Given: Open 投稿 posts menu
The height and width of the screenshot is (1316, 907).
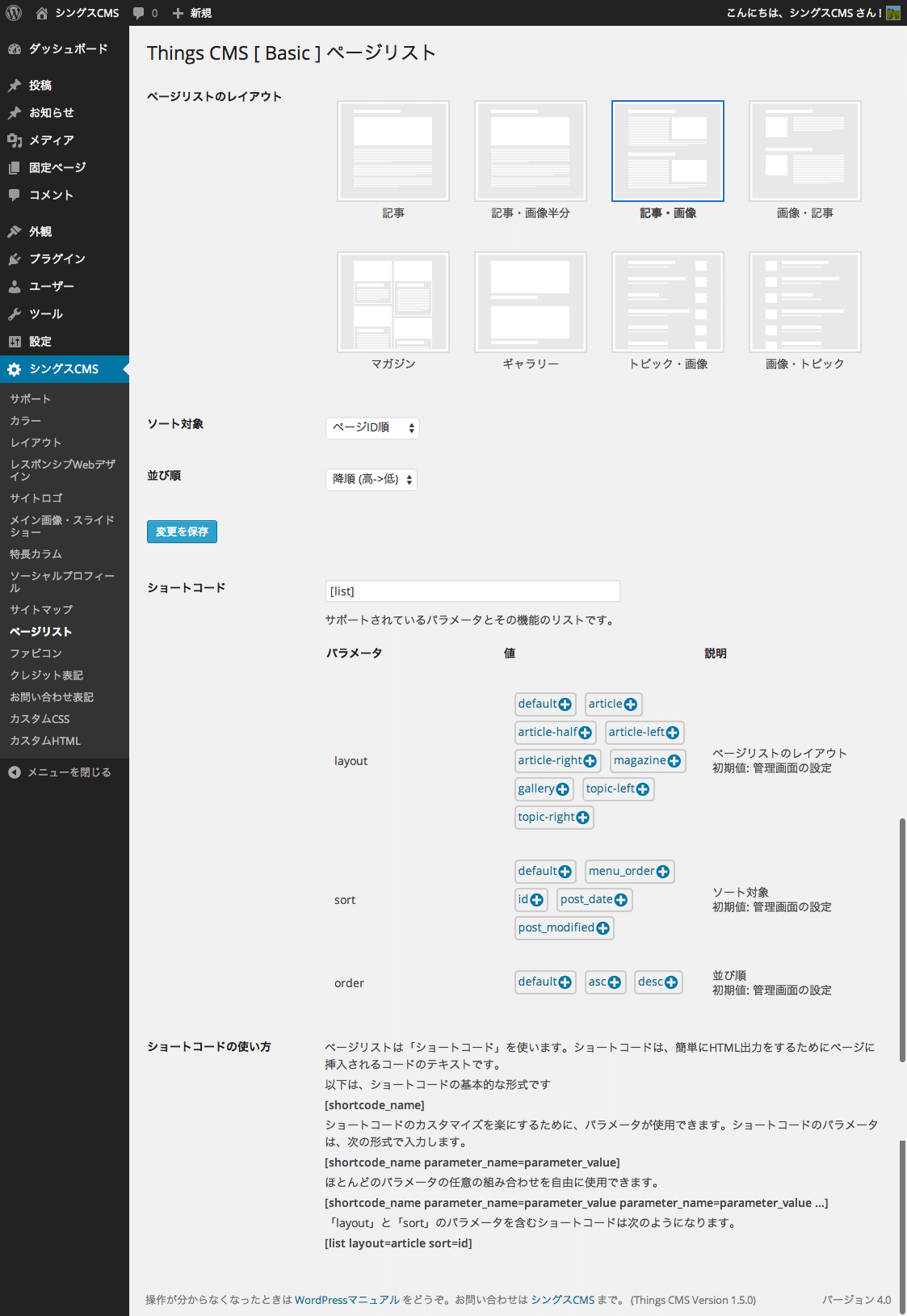Looking at the screenshot, I should pos(65,86).
